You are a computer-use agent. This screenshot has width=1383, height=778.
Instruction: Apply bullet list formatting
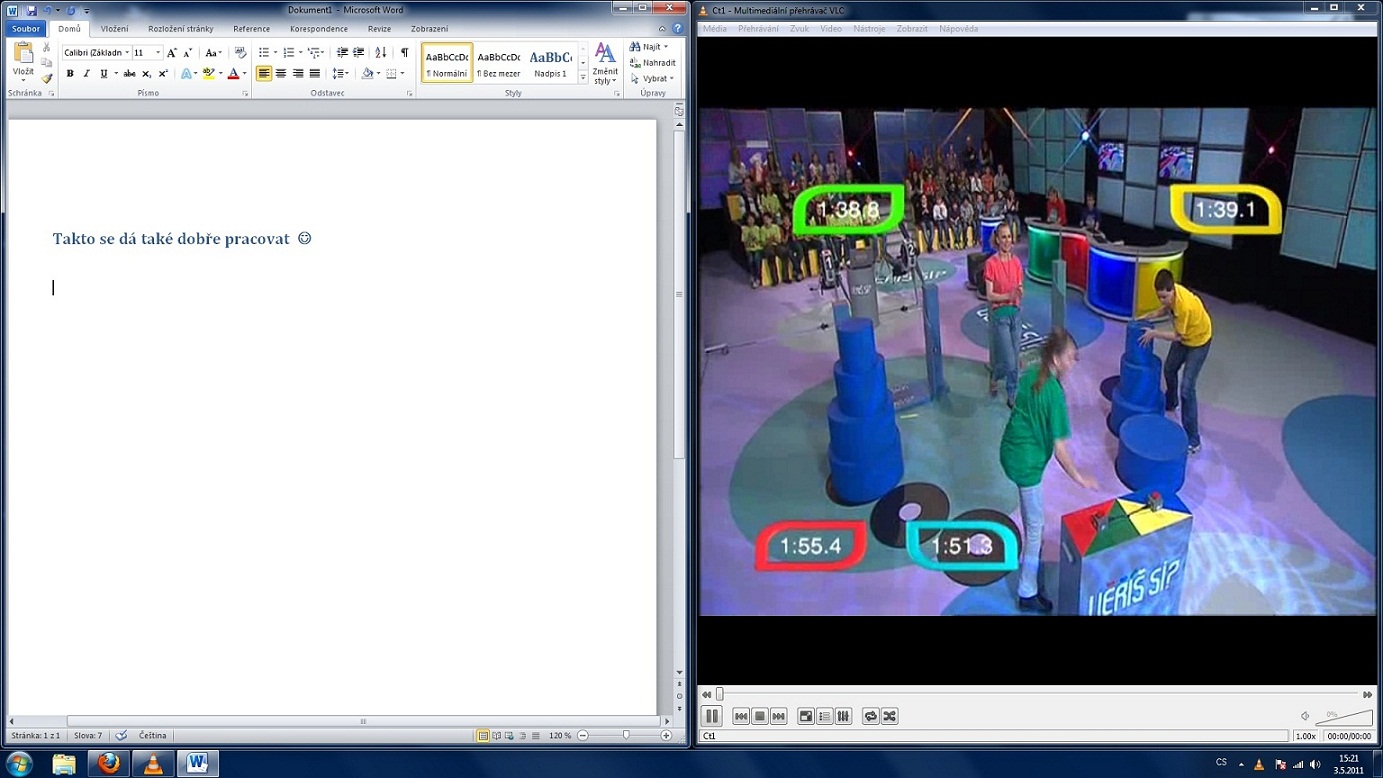pos(264,53)
